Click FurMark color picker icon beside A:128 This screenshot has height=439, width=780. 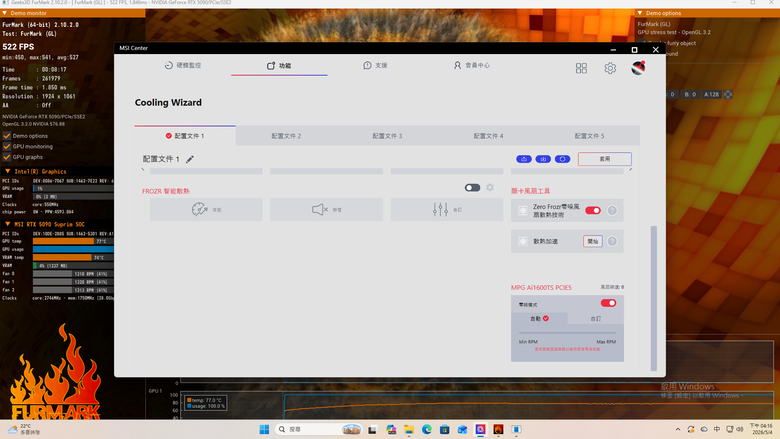tap(728, 94)
